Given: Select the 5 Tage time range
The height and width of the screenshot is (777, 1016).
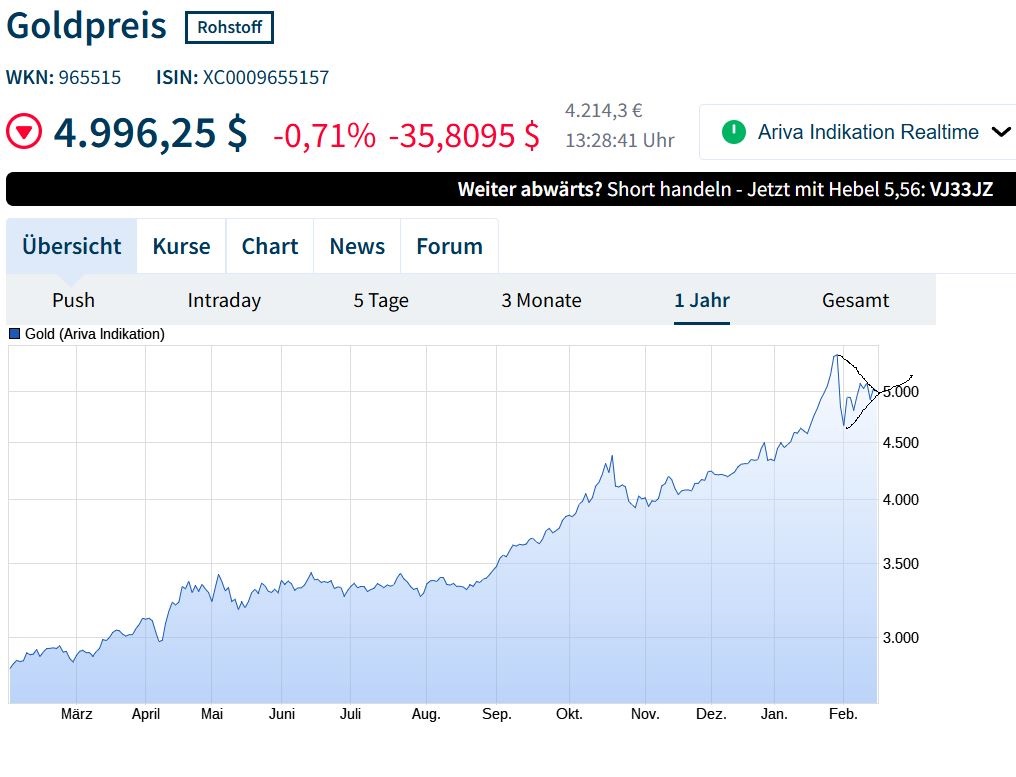Looking at the screenshot, I should [x=381, y=300].
